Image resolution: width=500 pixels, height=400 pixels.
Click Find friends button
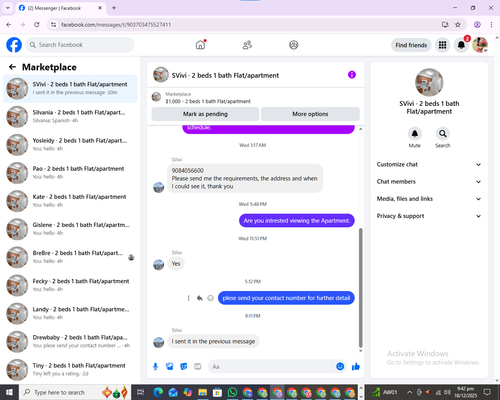pos(411,45)
